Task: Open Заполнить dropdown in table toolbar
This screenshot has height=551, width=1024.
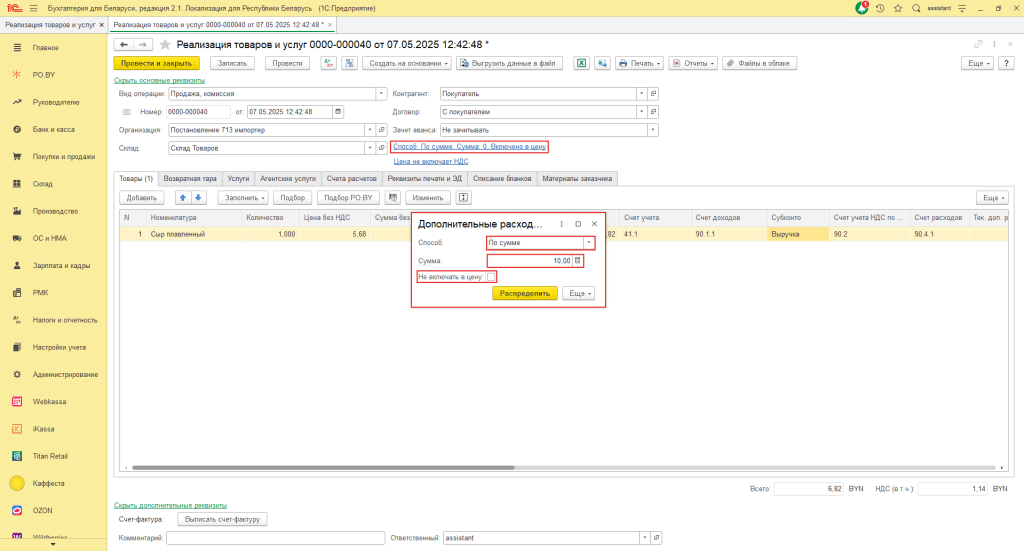Action: (244, 198)
